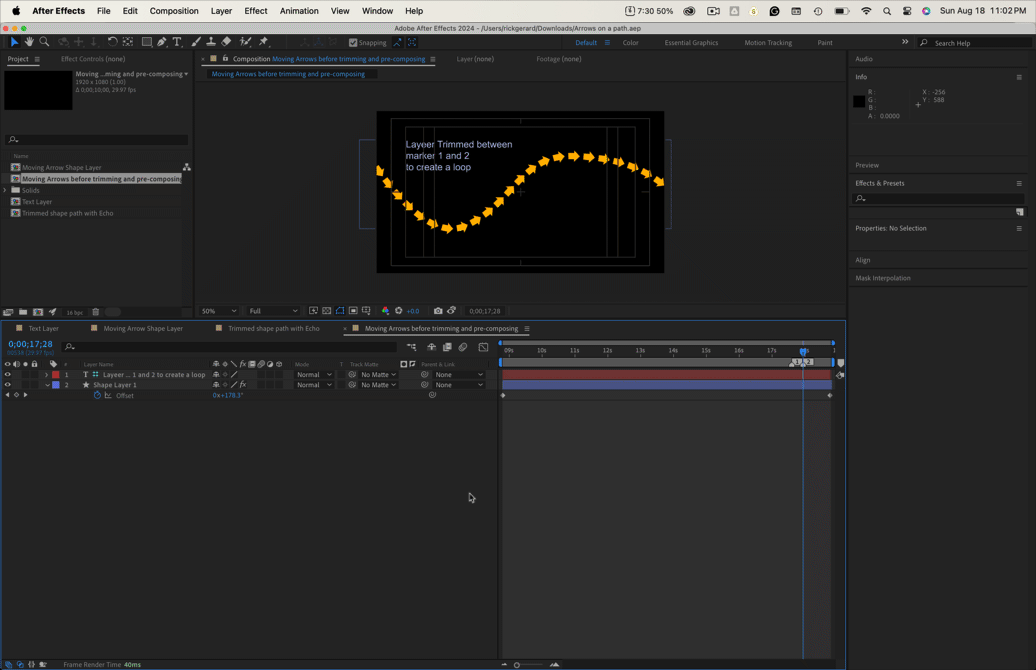Screen dimensions: 1036x670
Task: Click the graph icon beside Offset property
Action: (x=108, y=395)
